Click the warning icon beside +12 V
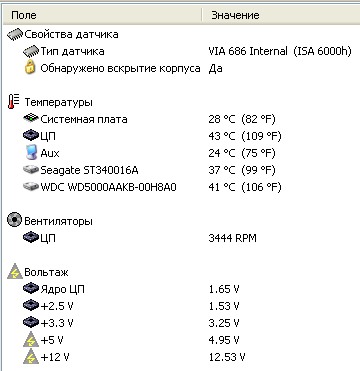This screenshot has width=360, height=371. click(31, 357)
